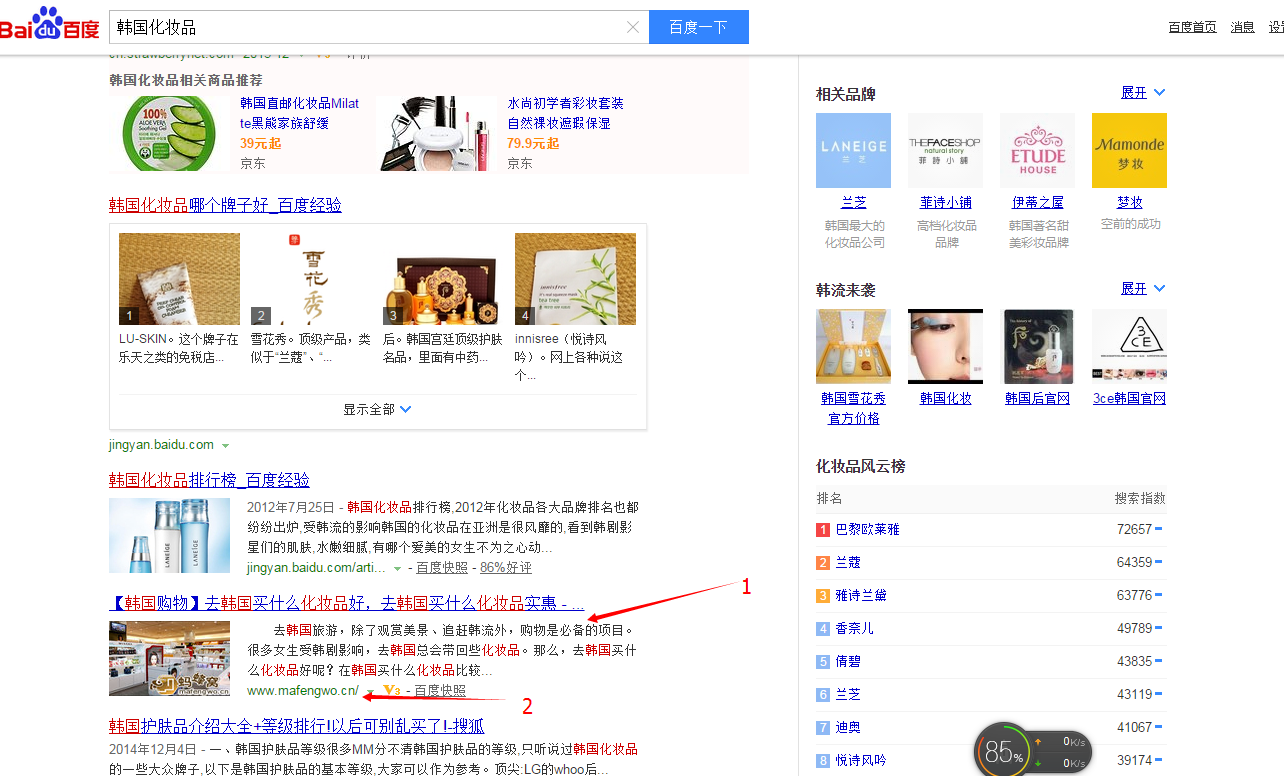Image resolution: width=1284 pixels, height=776 pixels.
Task: Open 韩国化妆 eye makeup image
Action: coord(945,346)
